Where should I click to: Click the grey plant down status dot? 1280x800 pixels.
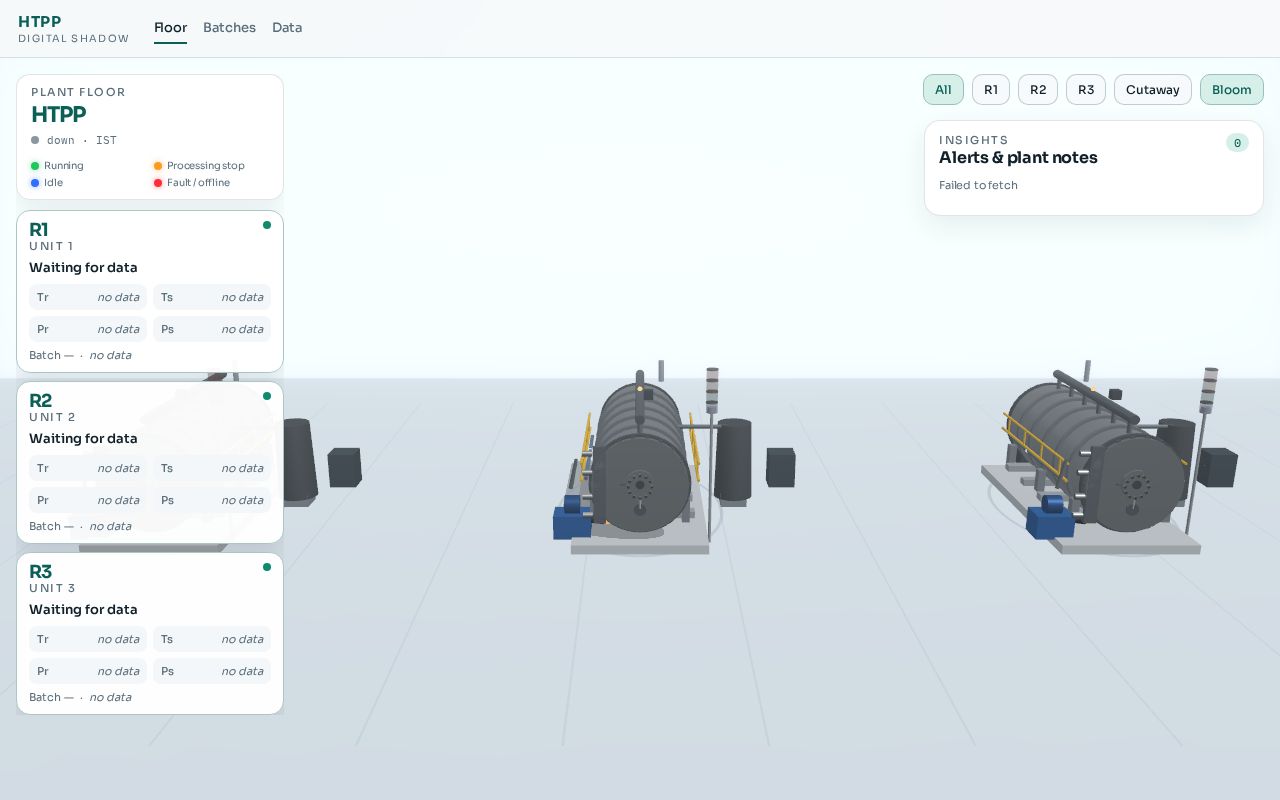tap(35, 140)
